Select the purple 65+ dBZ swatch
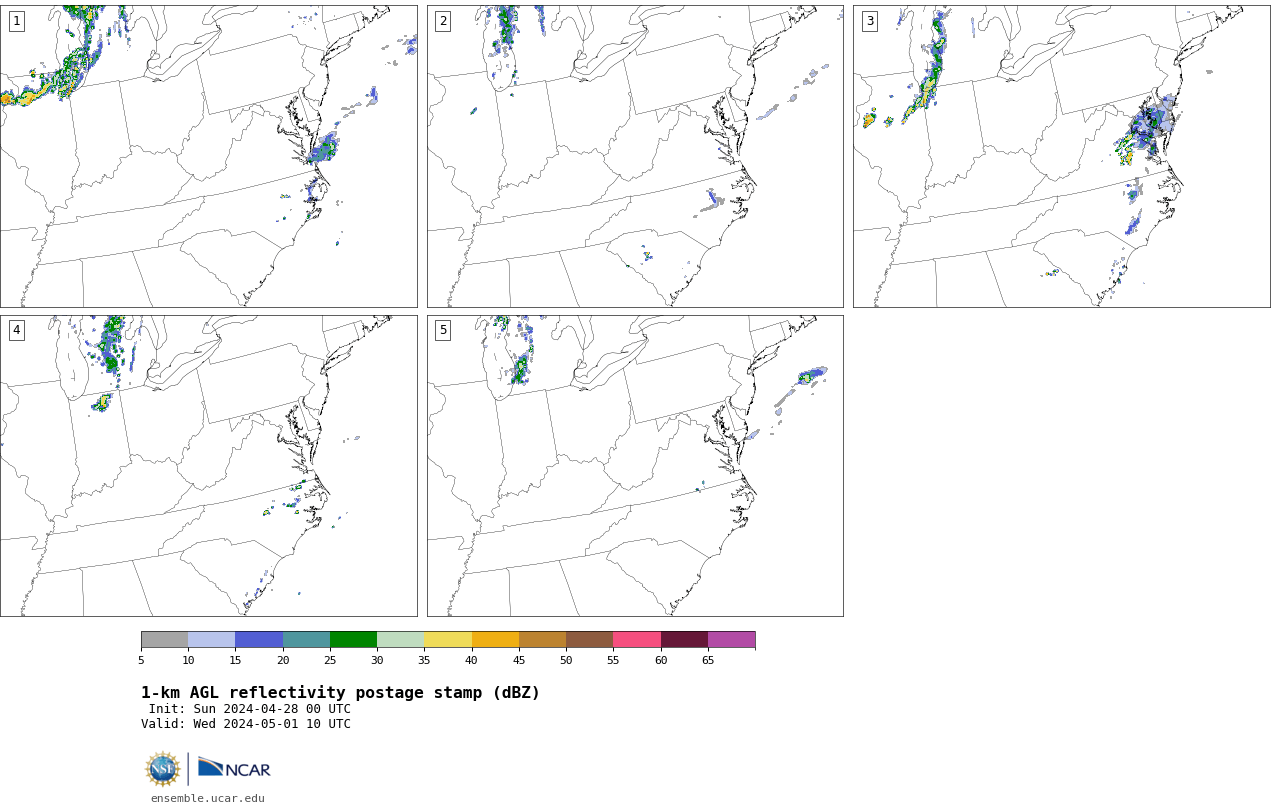The width and height of the screenshot is (1280, 809). (731, 640)
